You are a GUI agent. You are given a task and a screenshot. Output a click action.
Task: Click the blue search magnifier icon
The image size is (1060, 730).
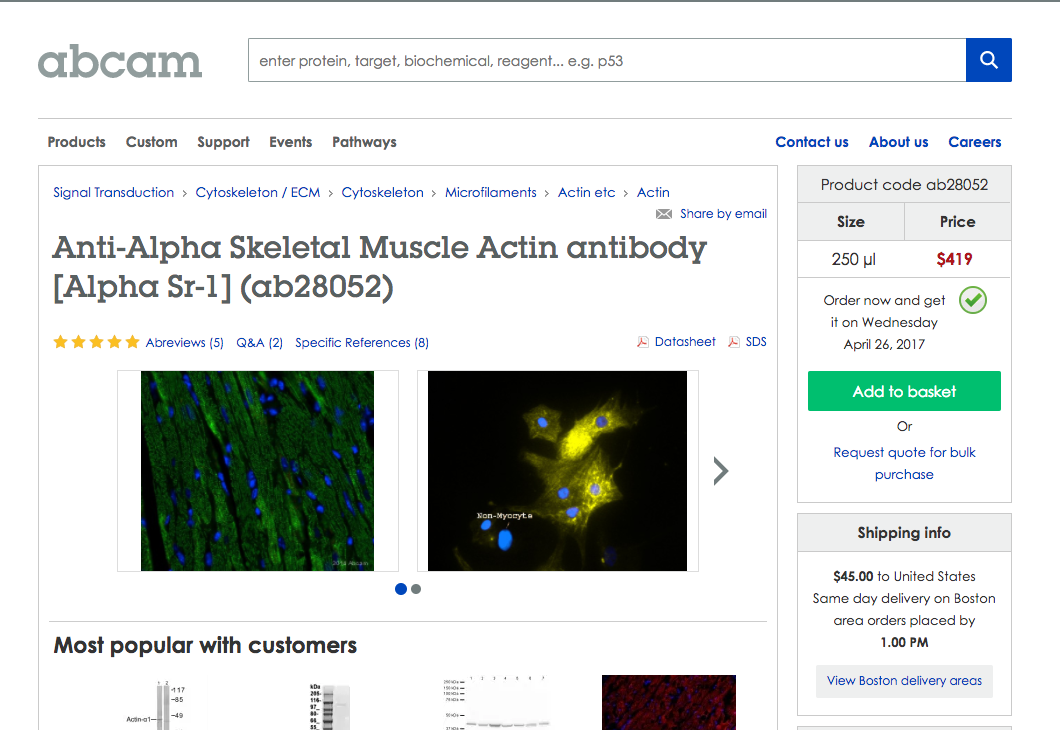(x=988, y=60)
